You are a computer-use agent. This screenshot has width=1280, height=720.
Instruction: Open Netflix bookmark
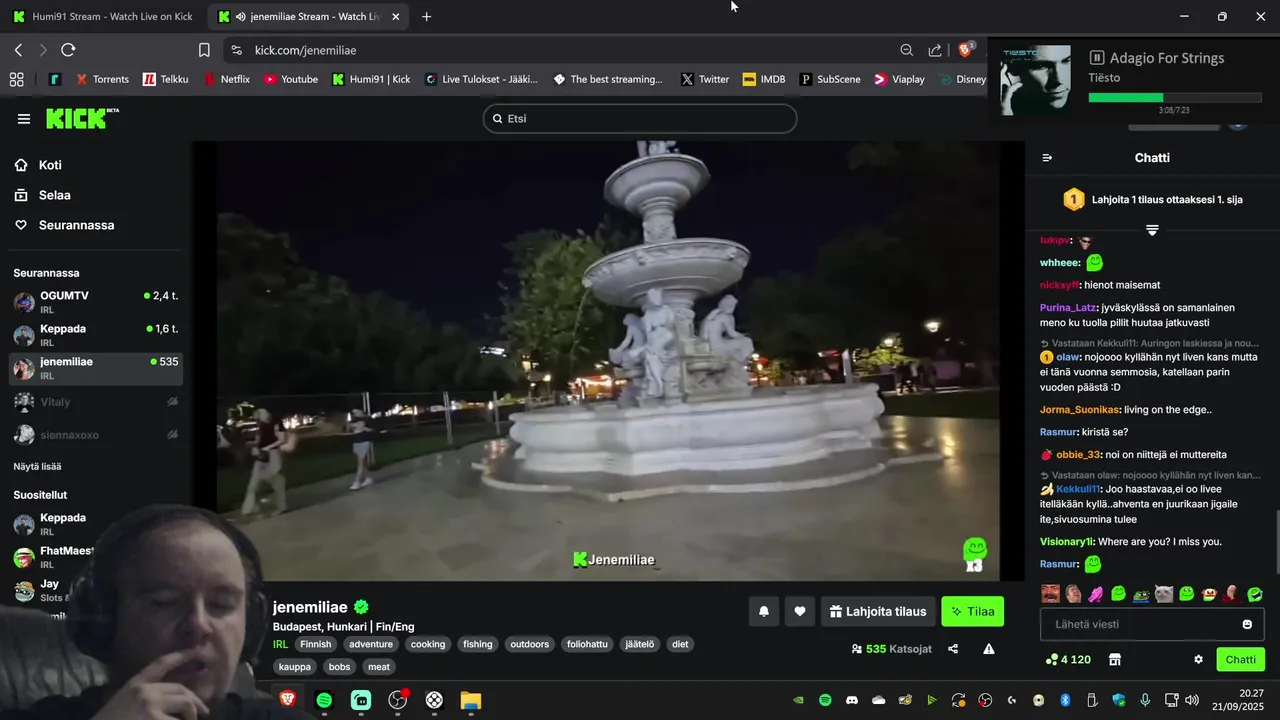pyautogui.click(x=227, y=79)
